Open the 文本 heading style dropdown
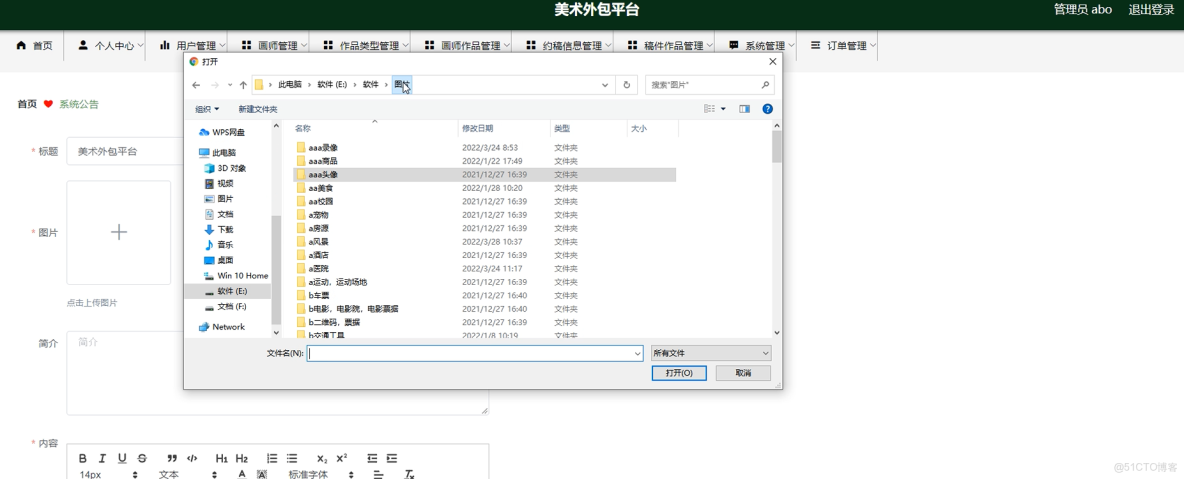 tap(188, 474)
